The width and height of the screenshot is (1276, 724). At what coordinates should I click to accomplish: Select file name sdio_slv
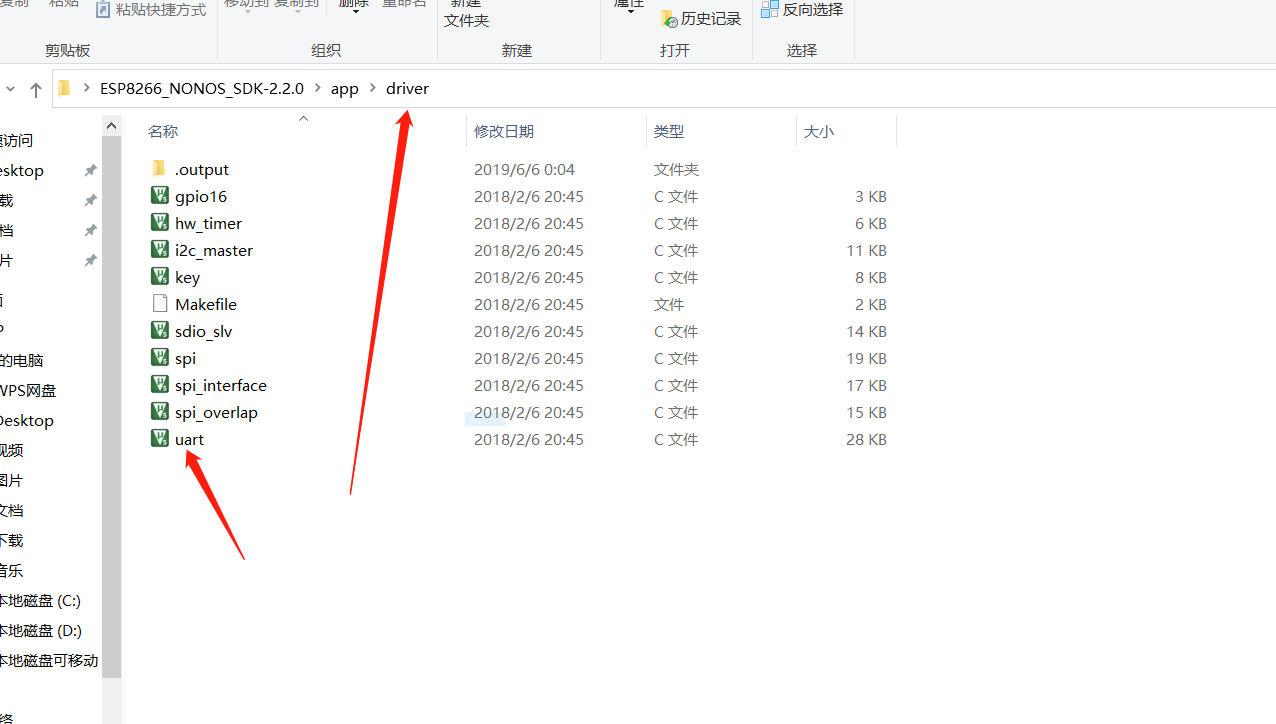(203, 331)
